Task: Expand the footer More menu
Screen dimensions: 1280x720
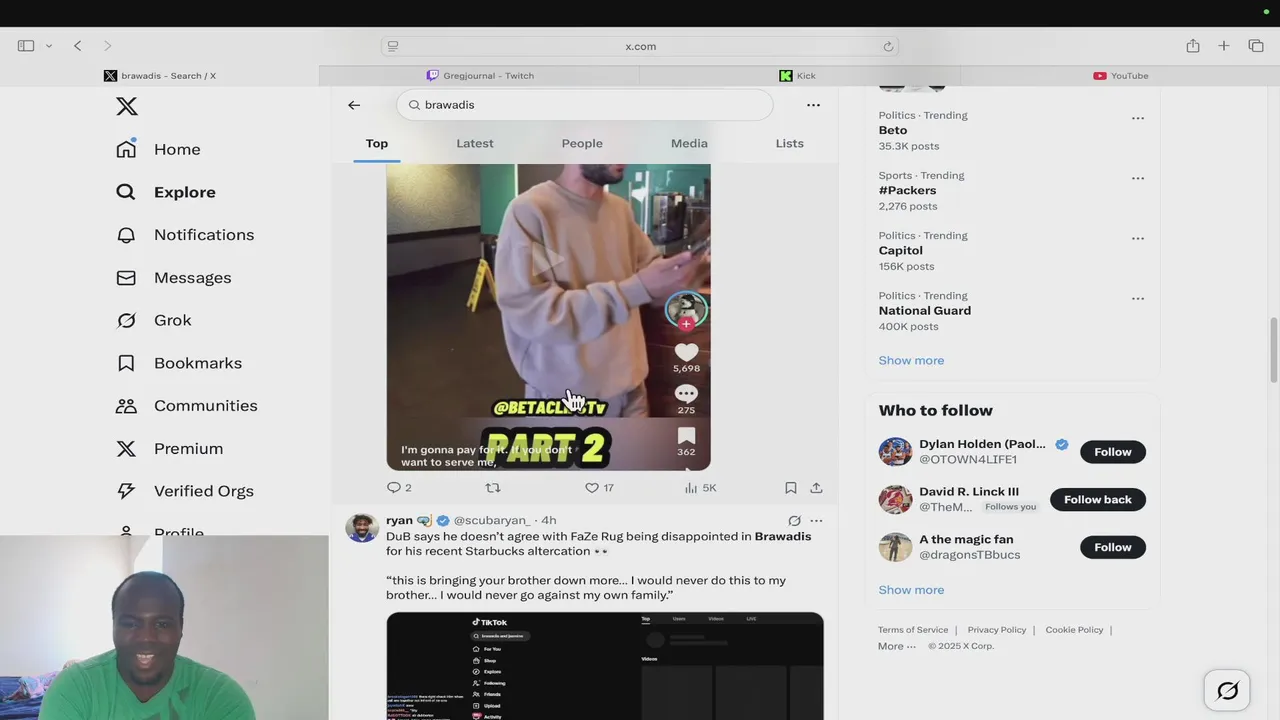Action: (896, 646)
